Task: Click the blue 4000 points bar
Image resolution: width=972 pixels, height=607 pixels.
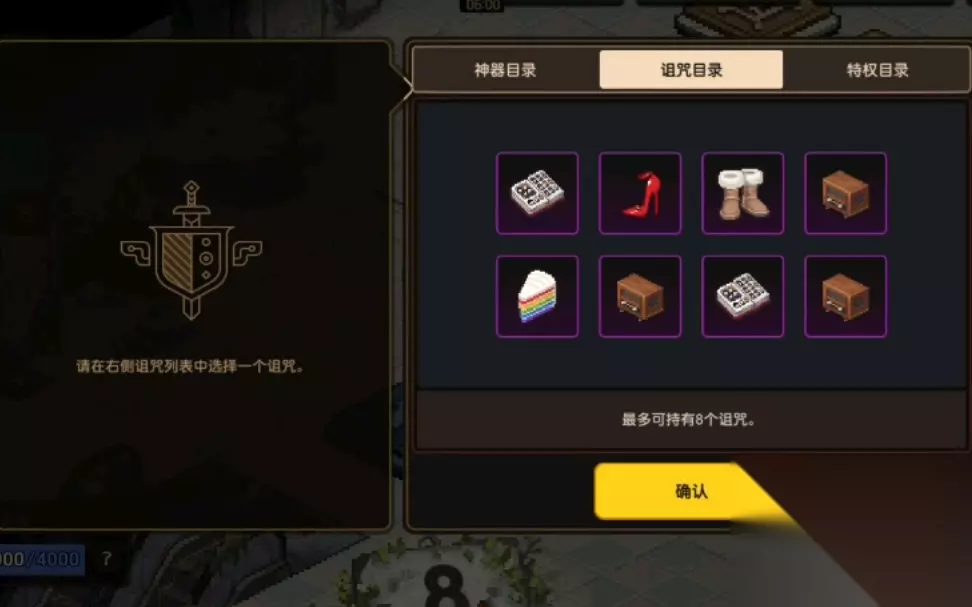Action: point(41,559)
